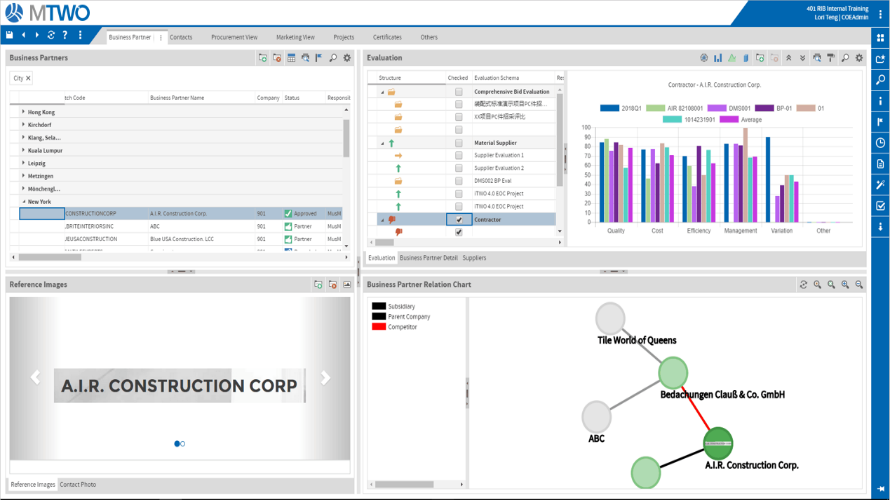Collapse Comprehensive Bid Evaluation tree node
Image resolution: width=890 pixels, height=500 pixels.
(383, 92)
